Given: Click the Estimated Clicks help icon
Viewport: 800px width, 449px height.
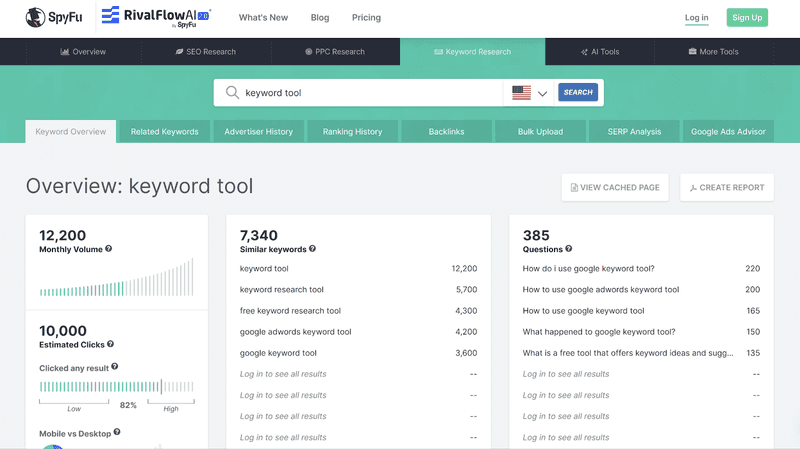Looking at the screenshot, I should click(110, 344).
